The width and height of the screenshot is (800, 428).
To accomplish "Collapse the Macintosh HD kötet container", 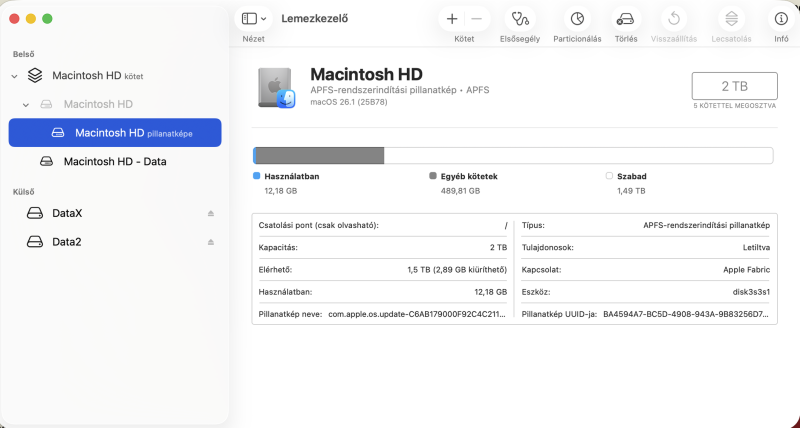I will pyautogui.click(x=14, y=77).
